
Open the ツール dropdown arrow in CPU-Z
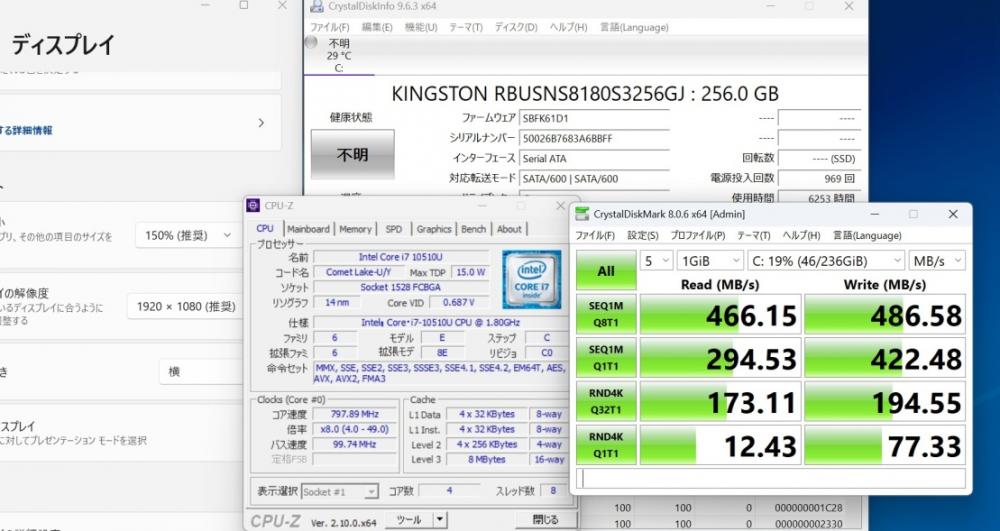point(440,520)
